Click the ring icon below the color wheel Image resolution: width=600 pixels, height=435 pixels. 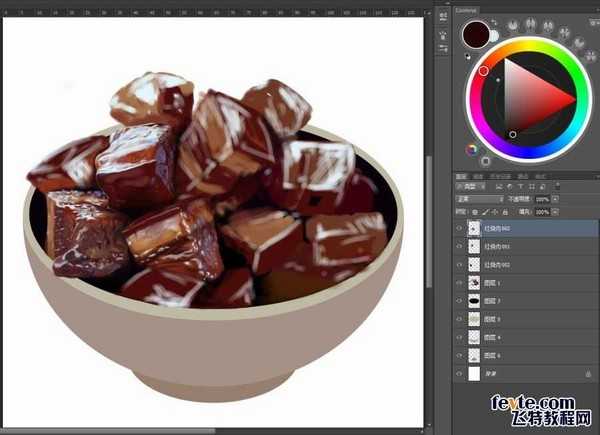coord(486,160)
